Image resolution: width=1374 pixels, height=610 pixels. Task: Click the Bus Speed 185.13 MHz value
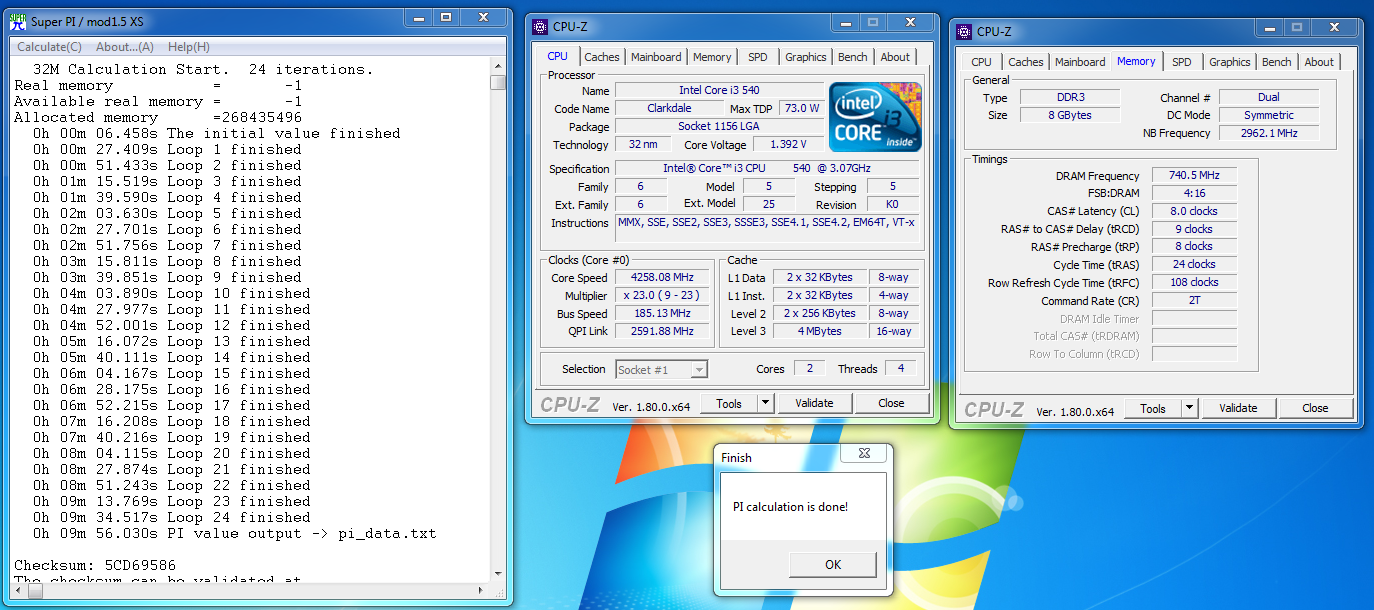point(661,313)
